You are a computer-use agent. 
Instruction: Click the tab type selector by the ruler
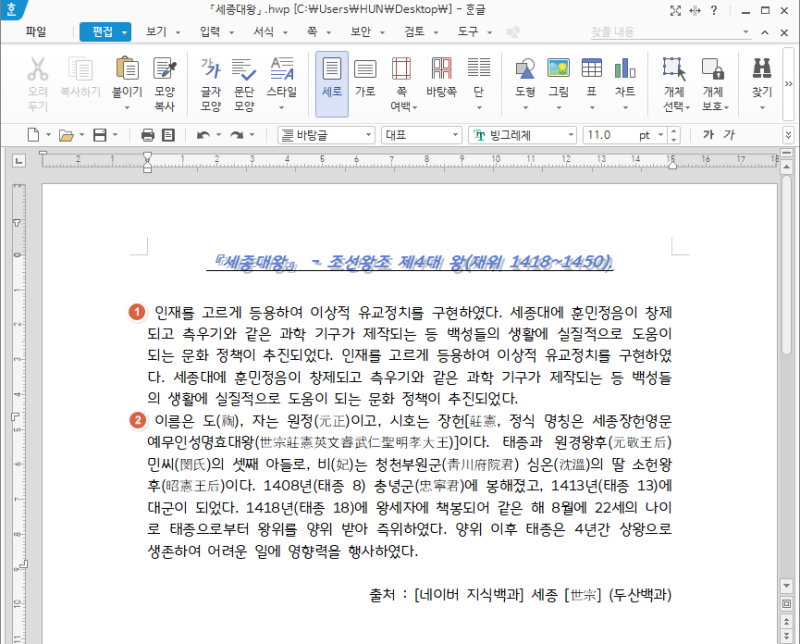point(19,161)
